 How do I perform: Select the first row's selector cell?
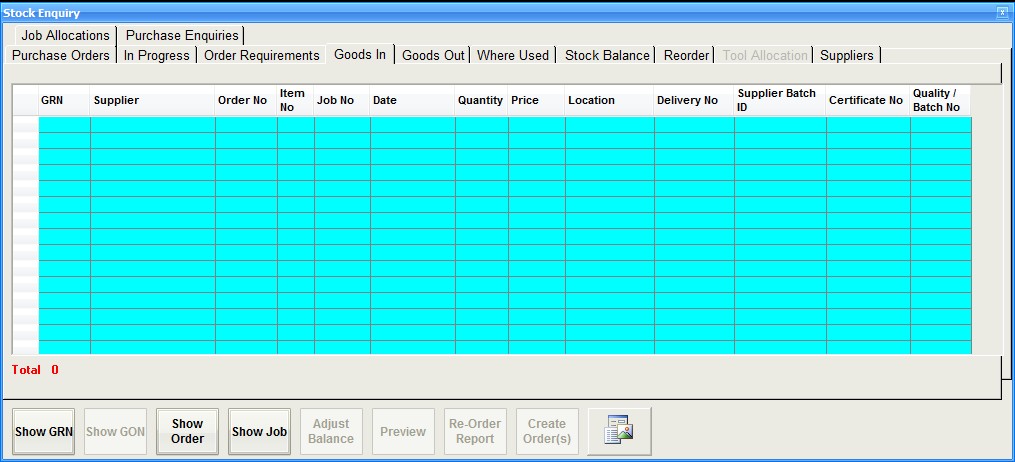[x=25, y=124]
